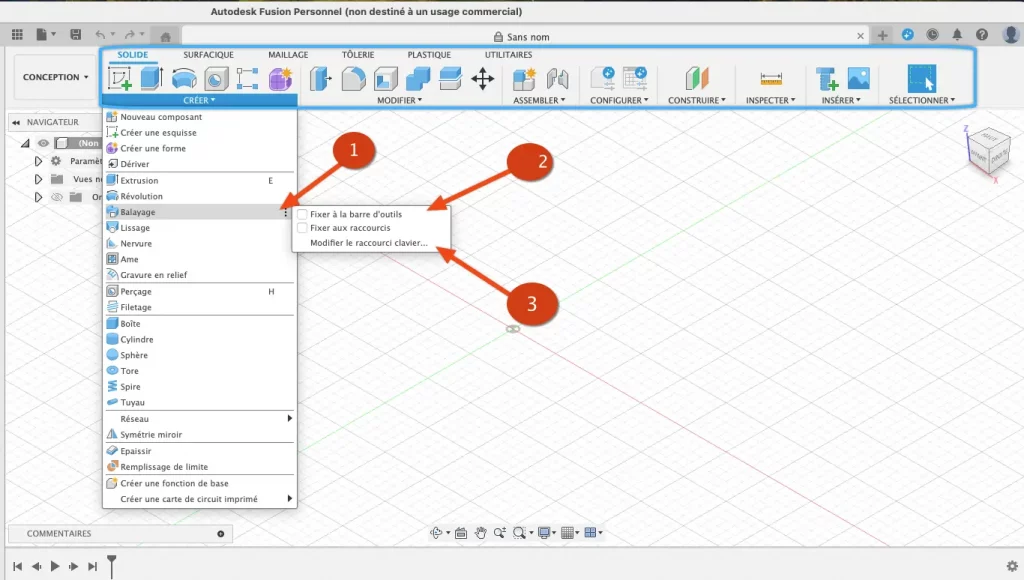Image resolution: width=1024 pixels, height=580 pixels.
Task: Expand the Paramètres tree node
Action: coord(39,161)
